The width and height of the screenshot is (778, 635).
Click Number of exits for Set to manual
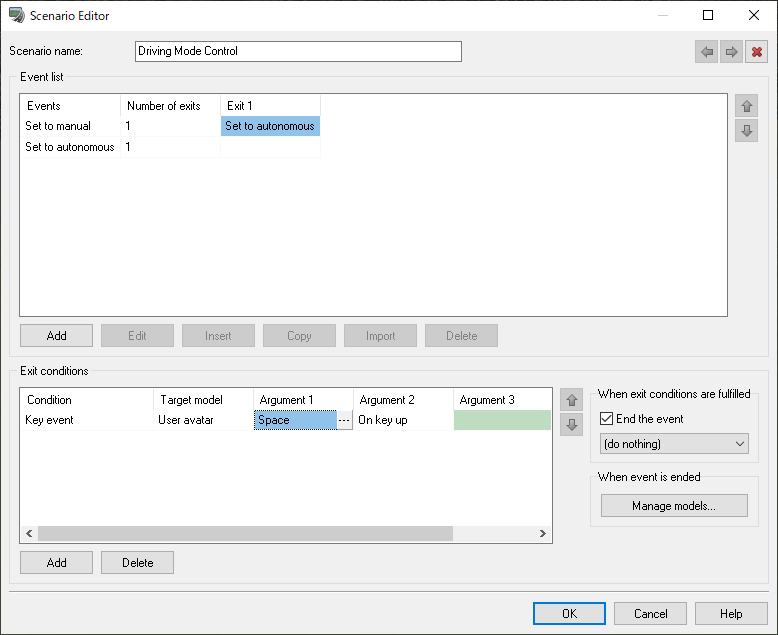click(x=170, y=126)
